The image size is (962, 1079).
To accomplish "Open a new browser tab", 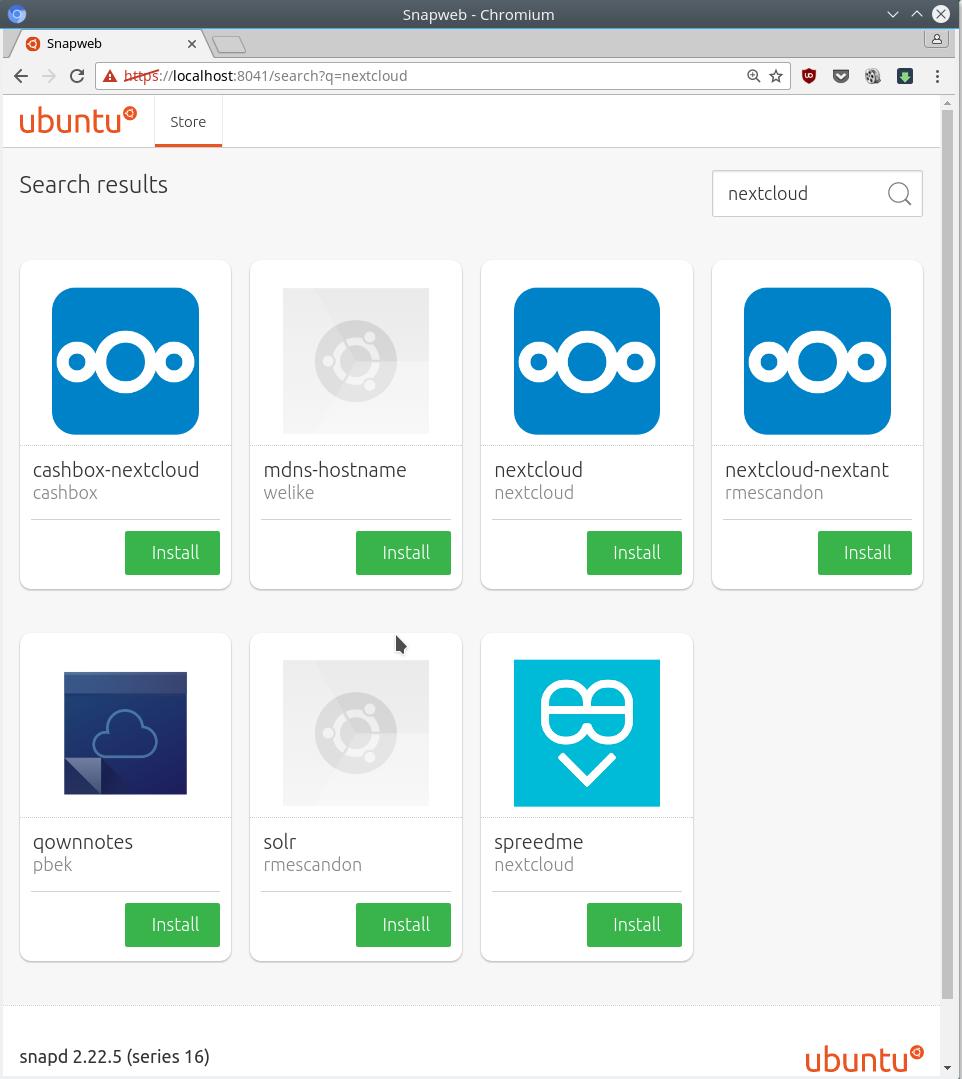I will [x=228, y=45].
